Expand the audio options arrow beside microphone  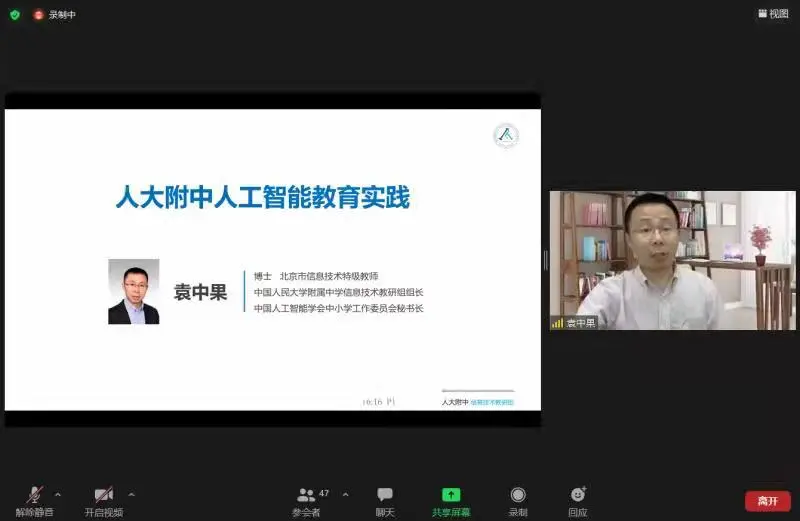pos(57,494)
